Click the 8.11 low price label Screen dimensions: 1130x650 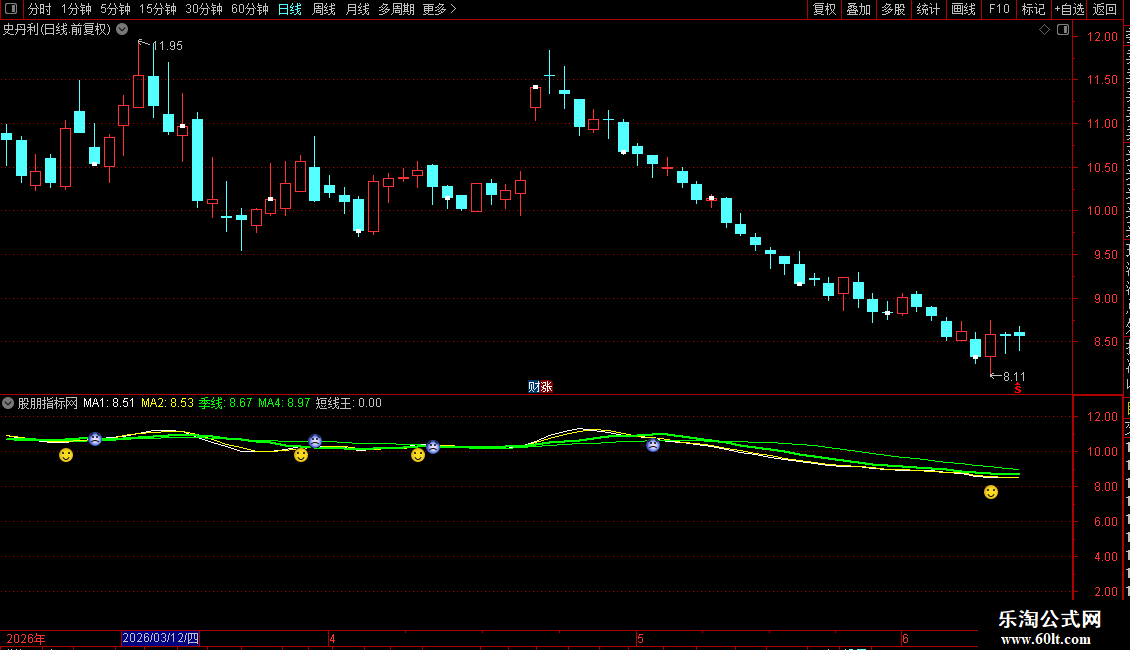click(x=1014, y=376)
